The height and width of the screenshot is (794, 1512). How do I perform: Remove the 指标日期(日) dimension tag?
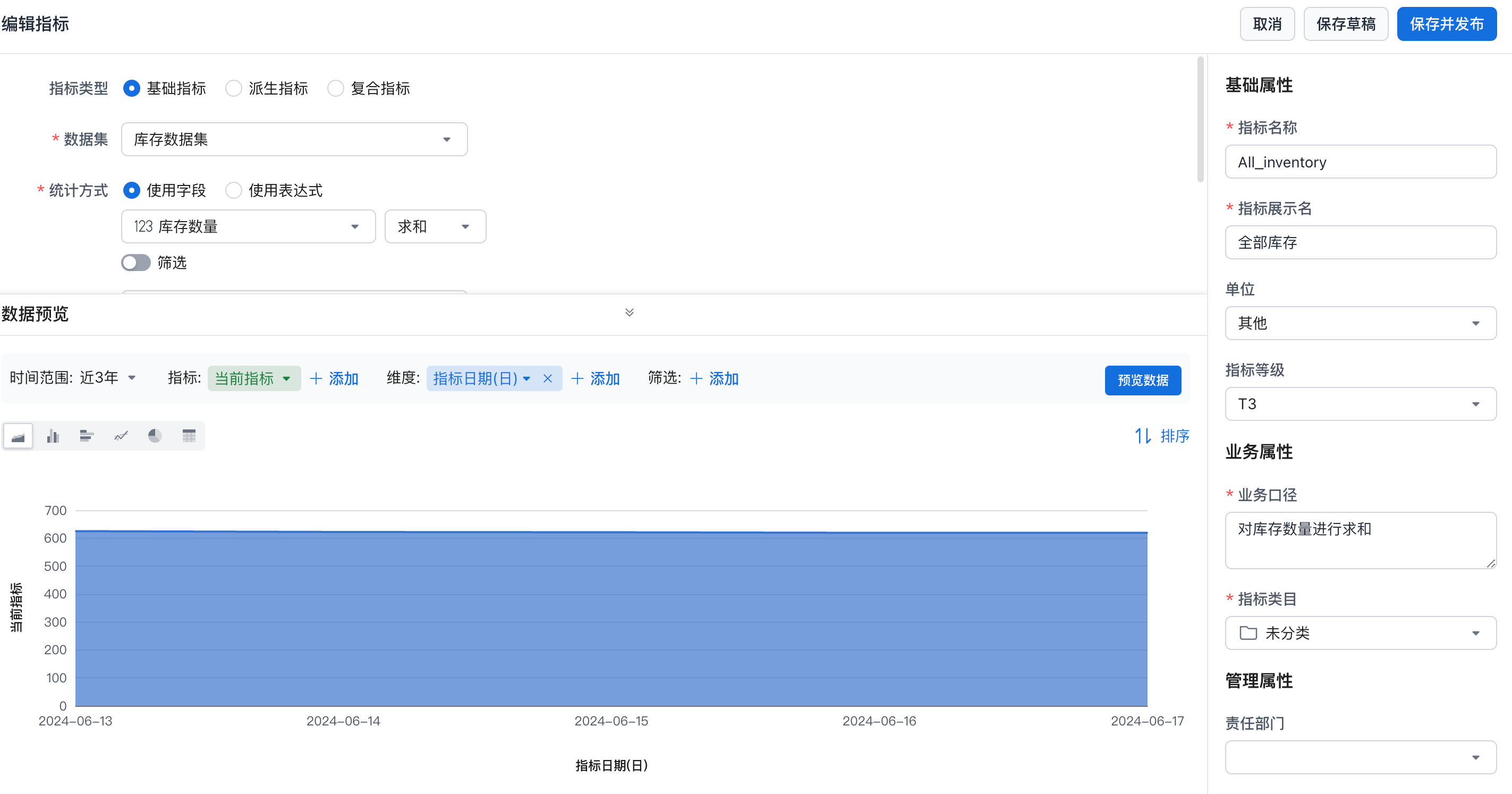548,379
